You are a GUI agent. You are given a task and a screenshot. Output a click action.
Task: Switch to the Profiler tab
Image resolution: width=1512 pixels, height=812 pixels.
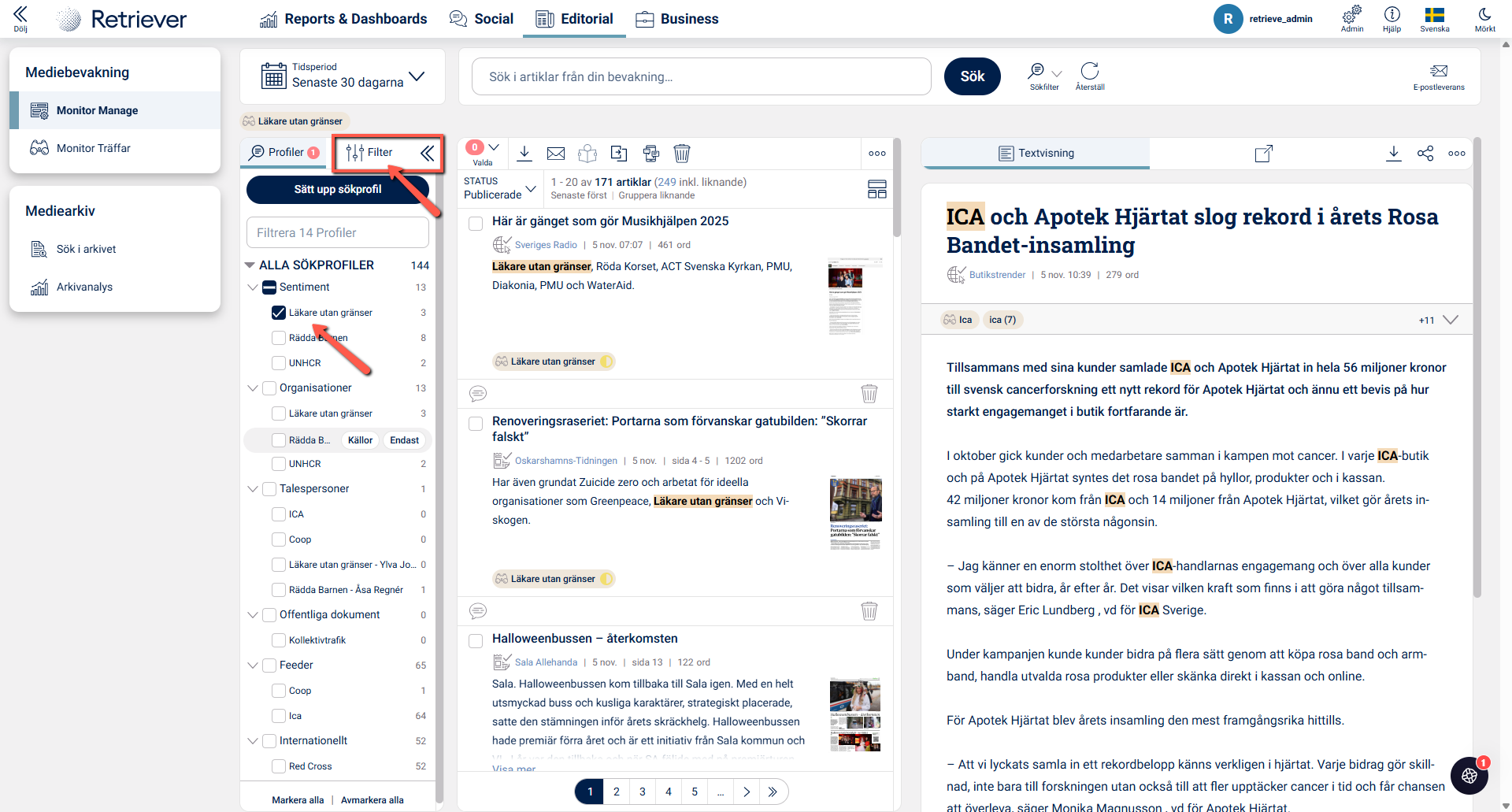tap(284, 152)
